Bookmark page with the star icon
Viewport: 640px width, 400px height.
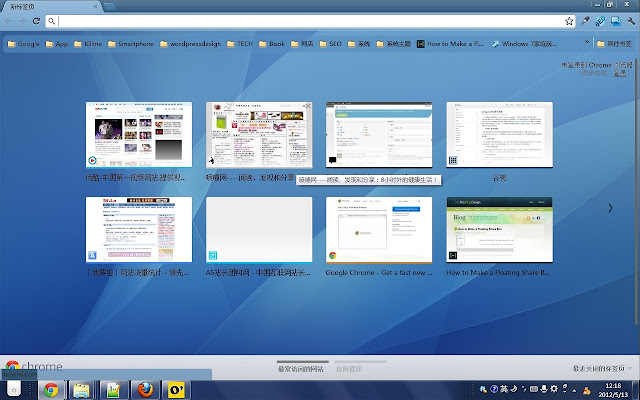(569, 21)
